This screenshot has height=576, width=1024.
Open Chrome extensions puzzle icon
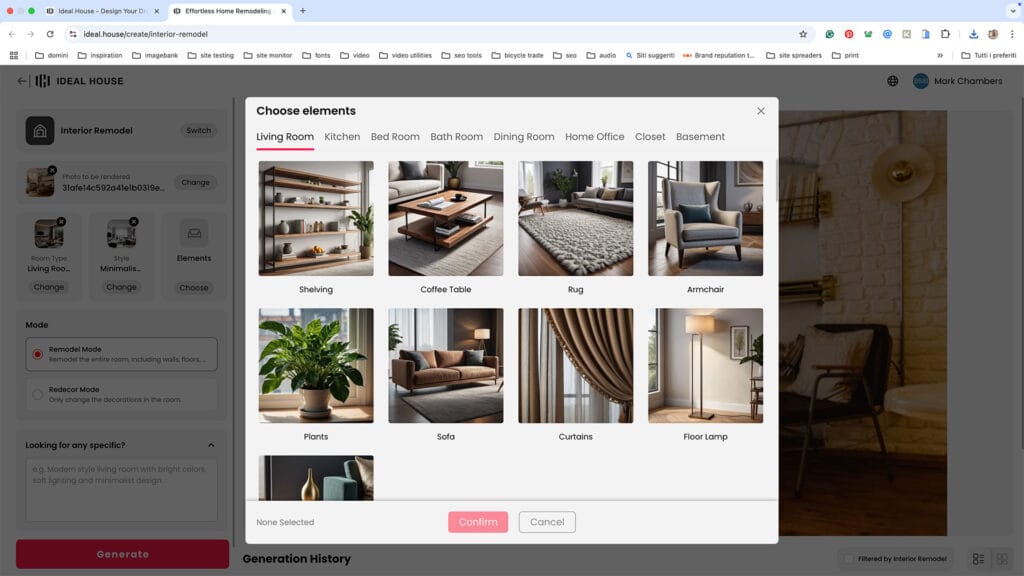tap(945, 34)
